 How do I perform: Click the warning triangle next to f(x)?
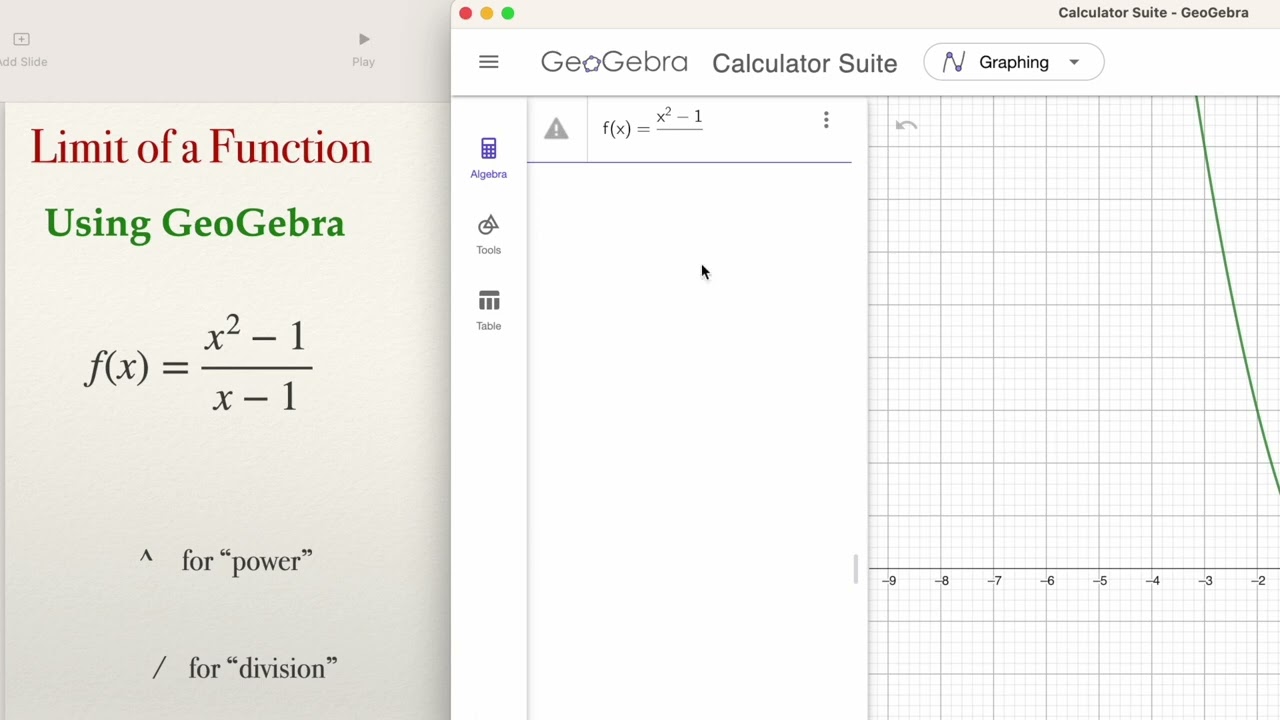[556, 128]
